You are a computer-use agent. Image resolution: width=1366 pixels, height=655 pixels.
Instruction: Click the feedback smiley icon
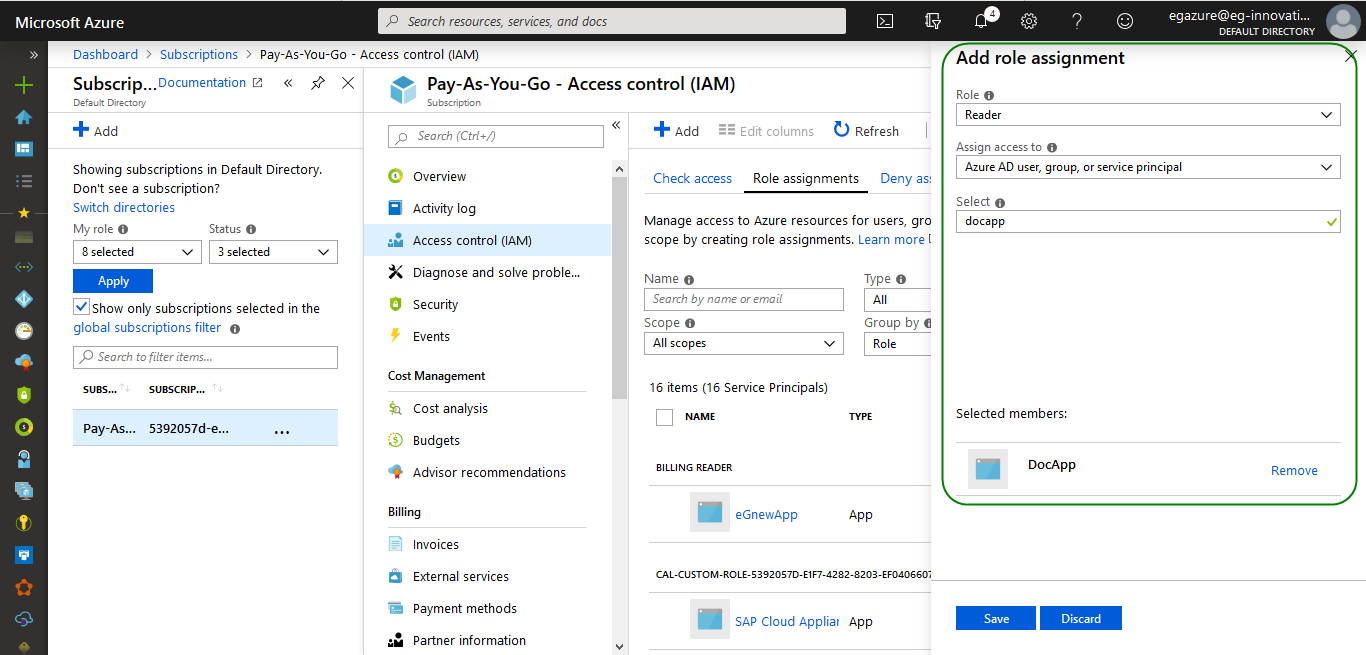(1125, 21)
